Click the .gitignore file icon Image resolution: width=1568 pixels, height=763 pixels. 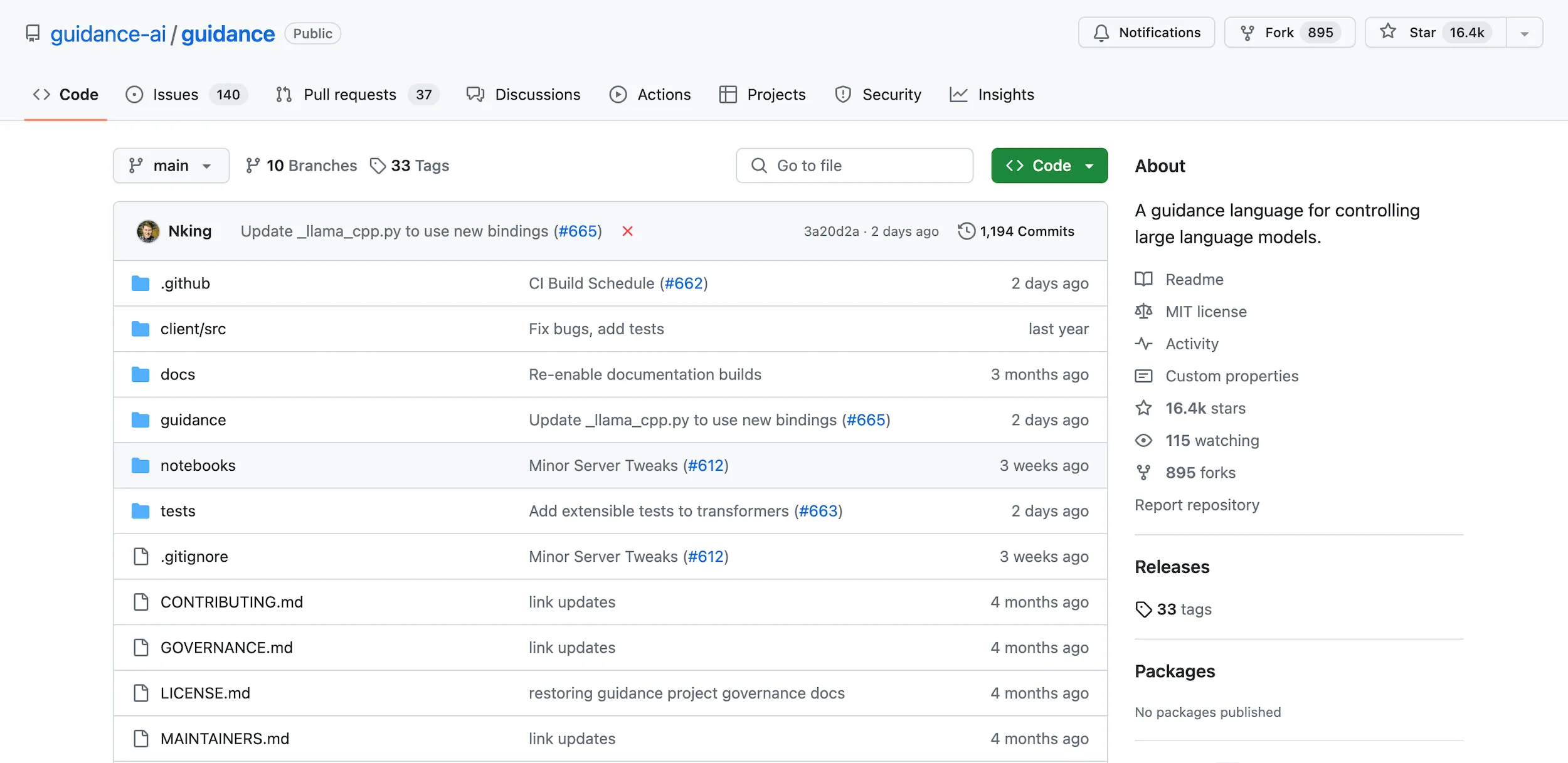pyautogui.click(x=141, y=556)
